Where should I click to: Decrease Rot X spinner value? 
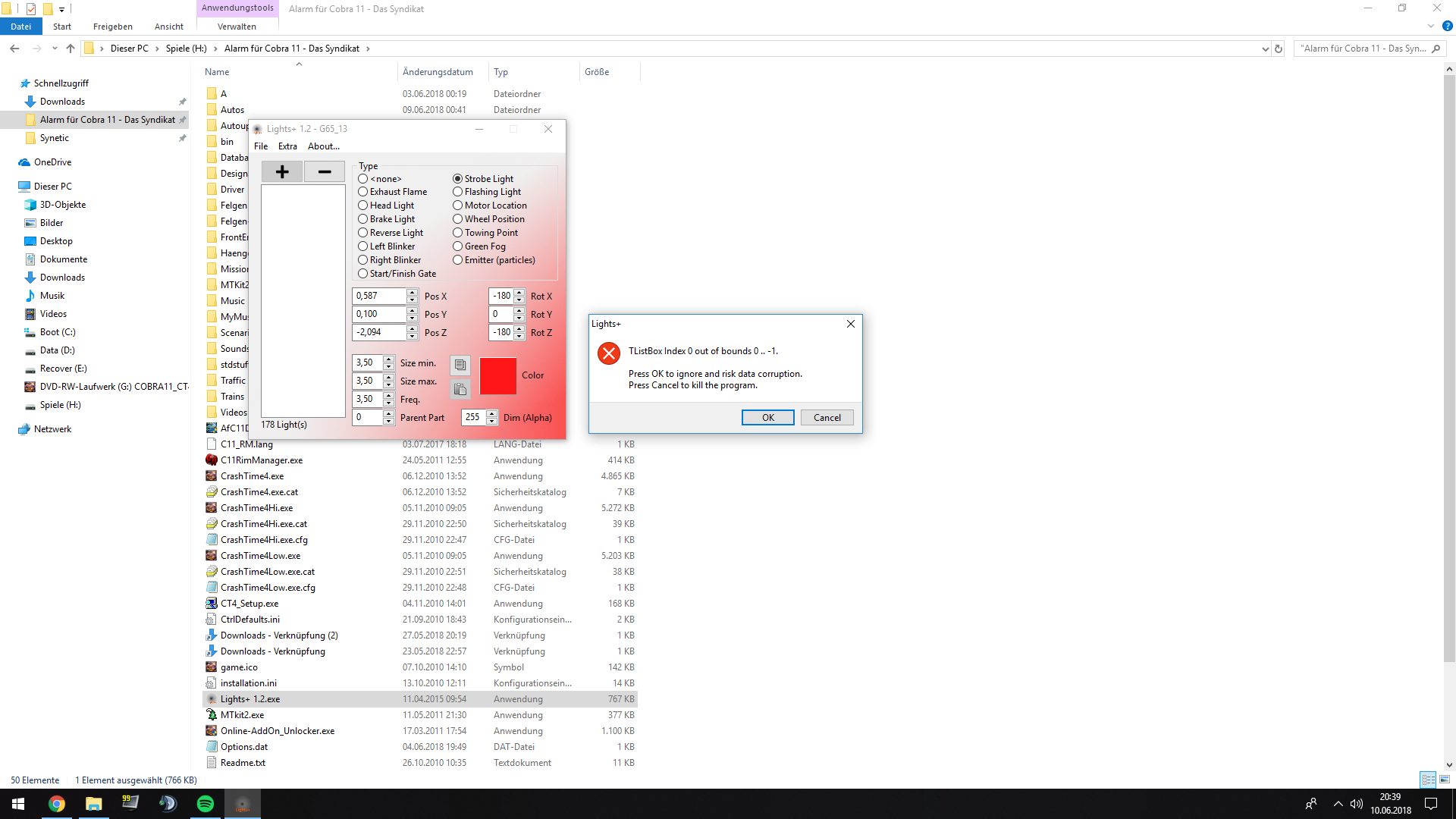[x=519, y=300]
